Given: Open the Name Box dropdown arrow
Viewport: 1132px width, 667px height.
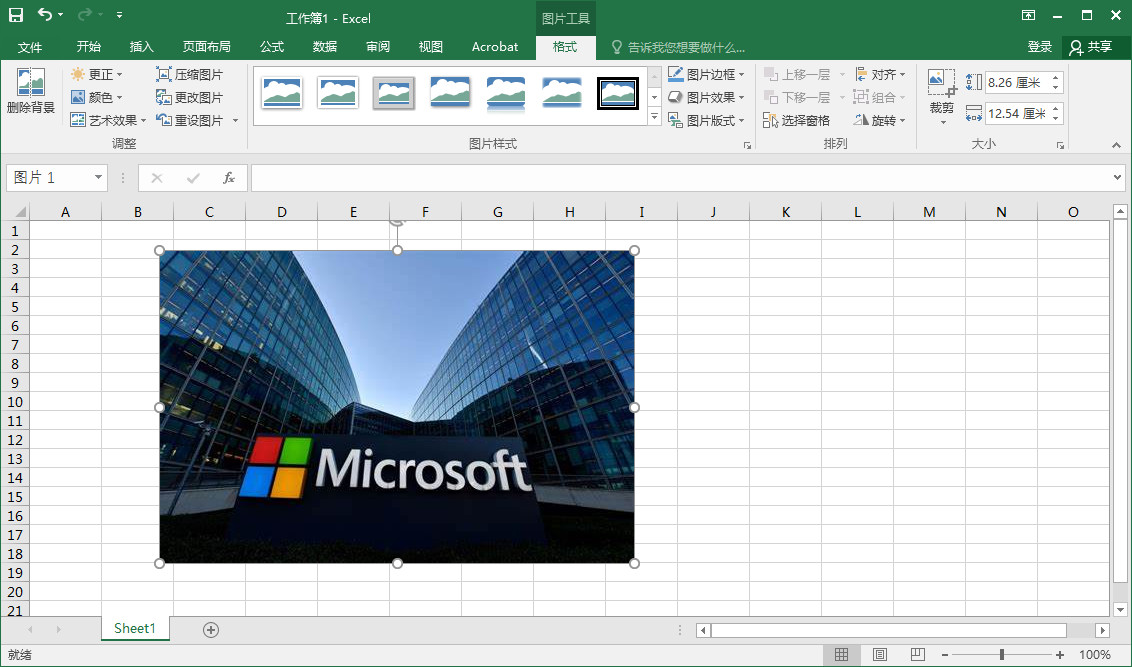Looking at the screenshot, I should (98, 178).
